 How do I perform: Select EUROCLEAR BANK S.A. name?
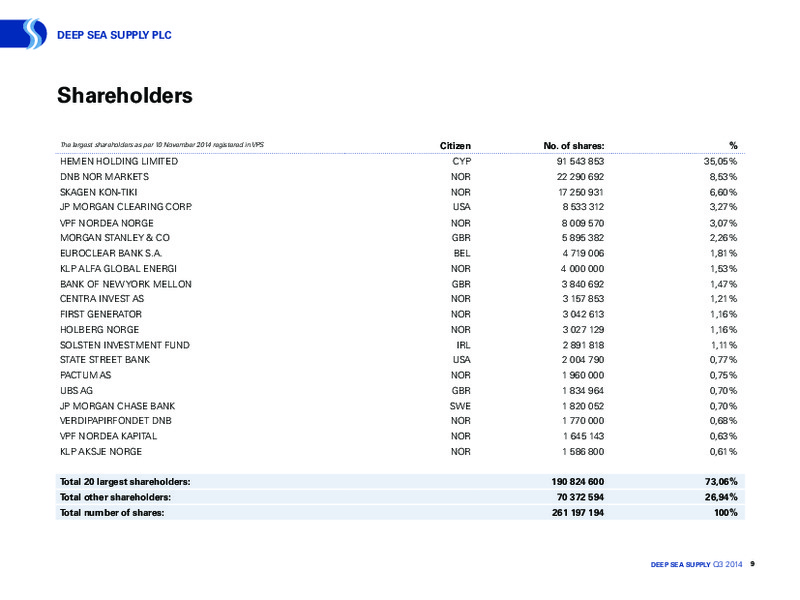click(111, 253)
